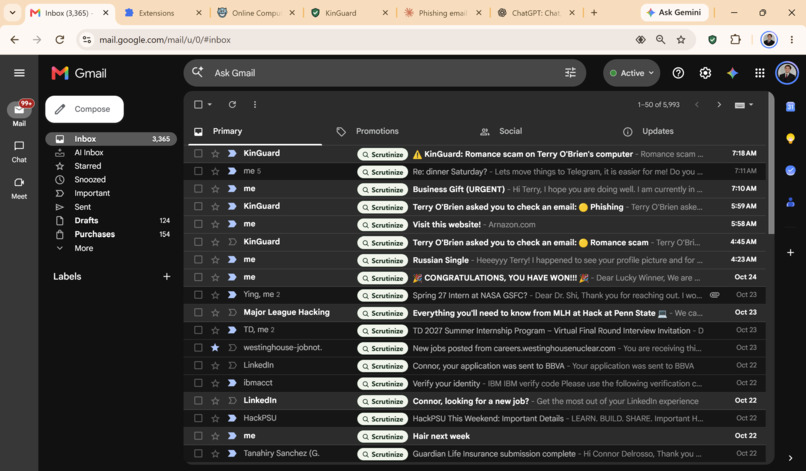The image size is (806, 471).
Task: Reload the page in browser toolbar
Action: click(60, 40)
